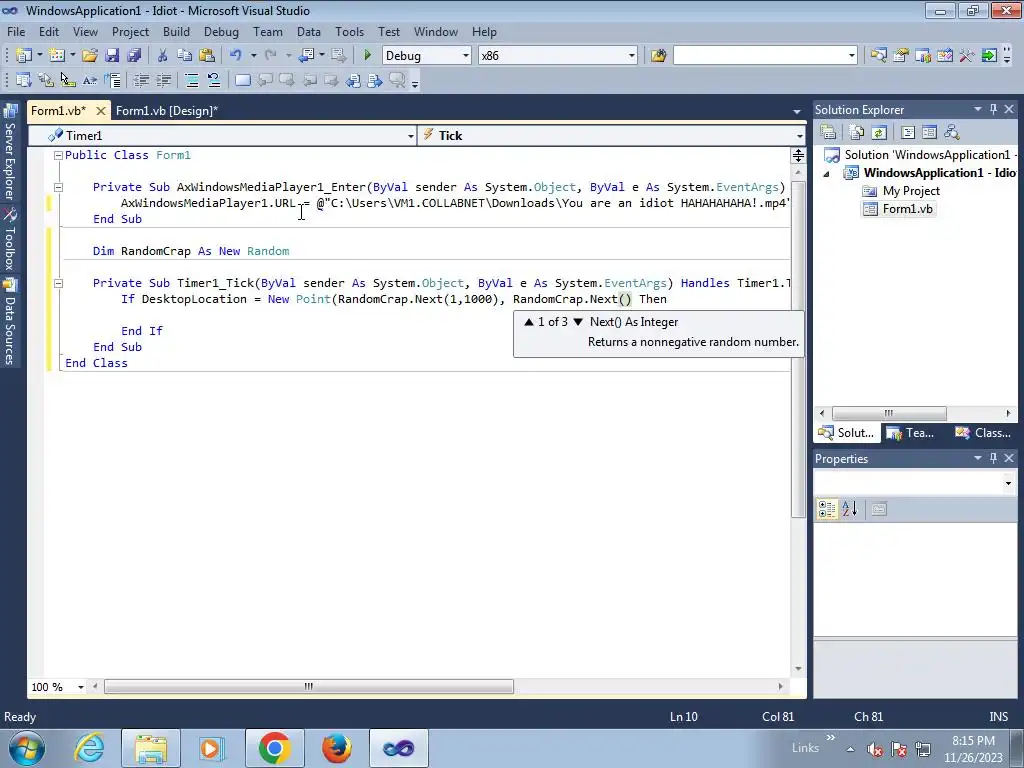
Task: Uncomment the selected lines icon
Action: (x=214, y=80)
